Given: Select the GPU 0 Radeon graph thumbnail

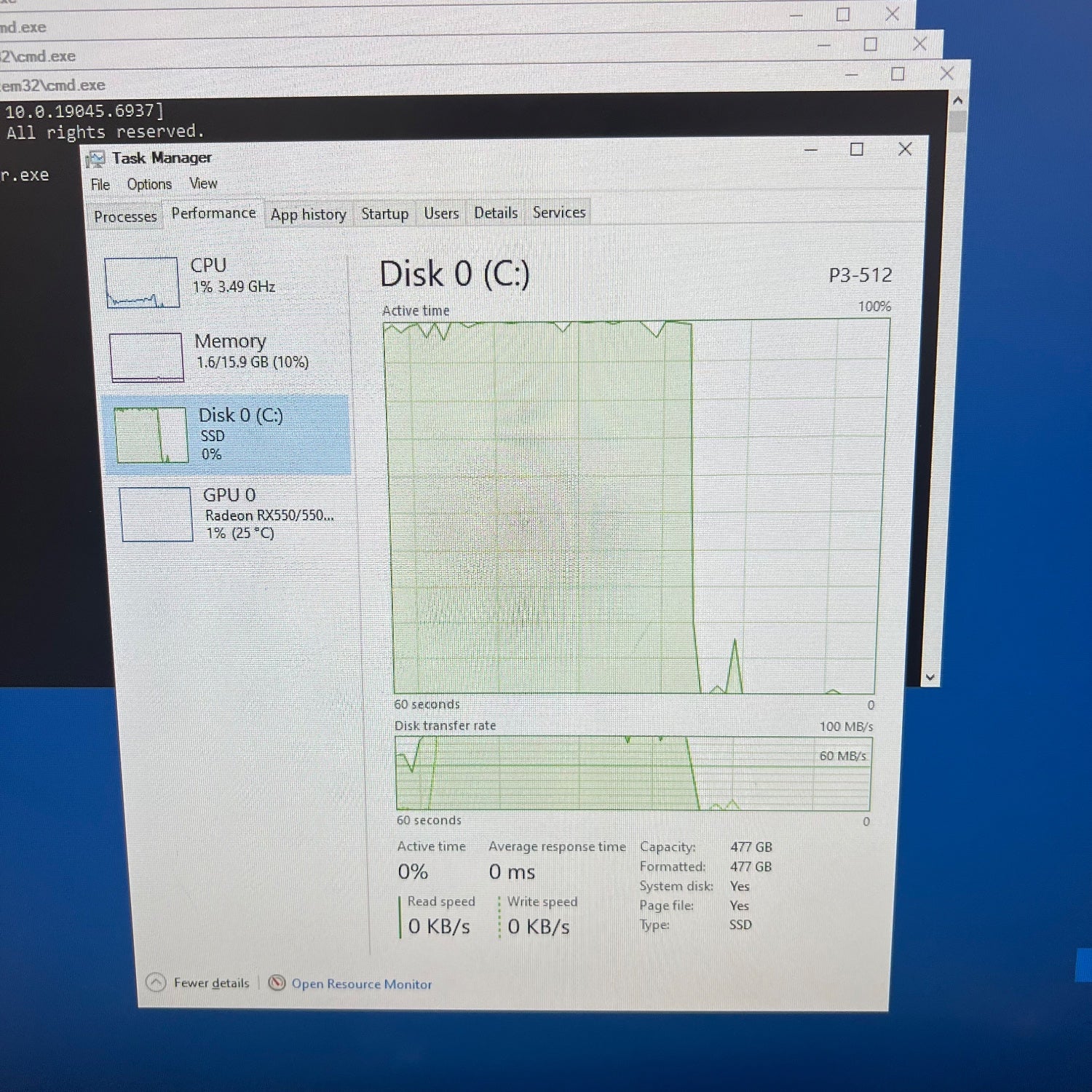Looking at the screenshot, I should tap(156, 515).
